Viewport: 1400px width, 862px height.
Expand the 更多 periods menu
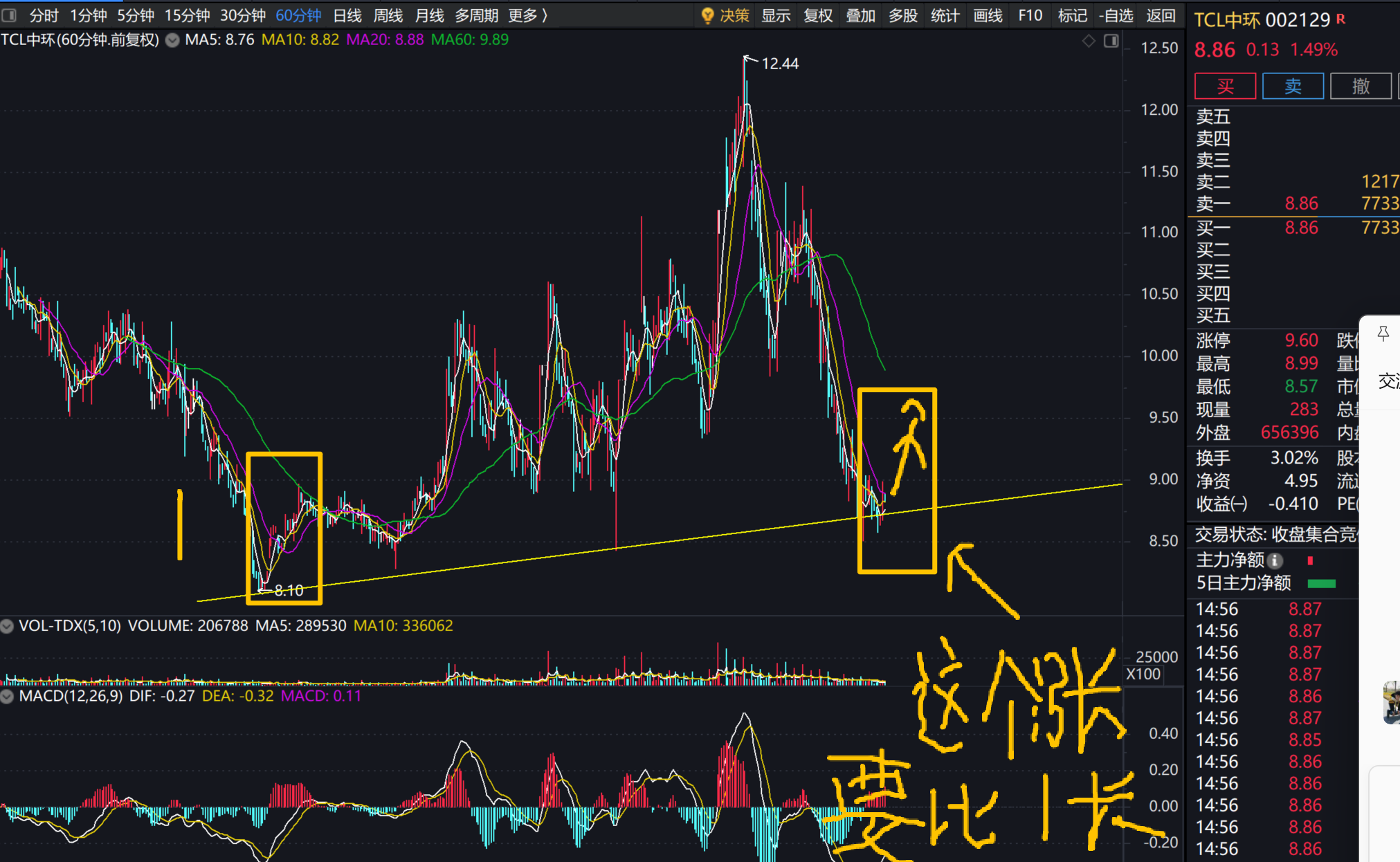[x=528, y=15]
